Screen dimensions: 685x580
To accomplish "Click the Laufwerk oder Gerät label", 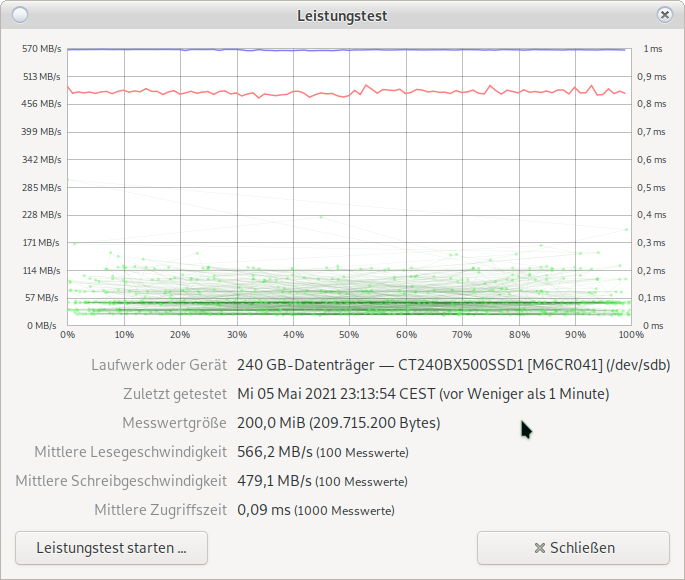I will pyautogui.click(x=159, y=365).
